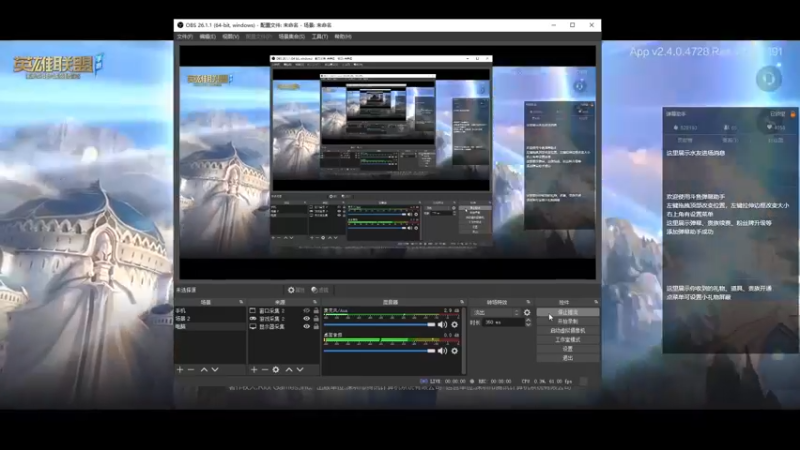Click 启动虚拟摄像机 virtual camera button
The image size is (800, 450).
[568, 331]
